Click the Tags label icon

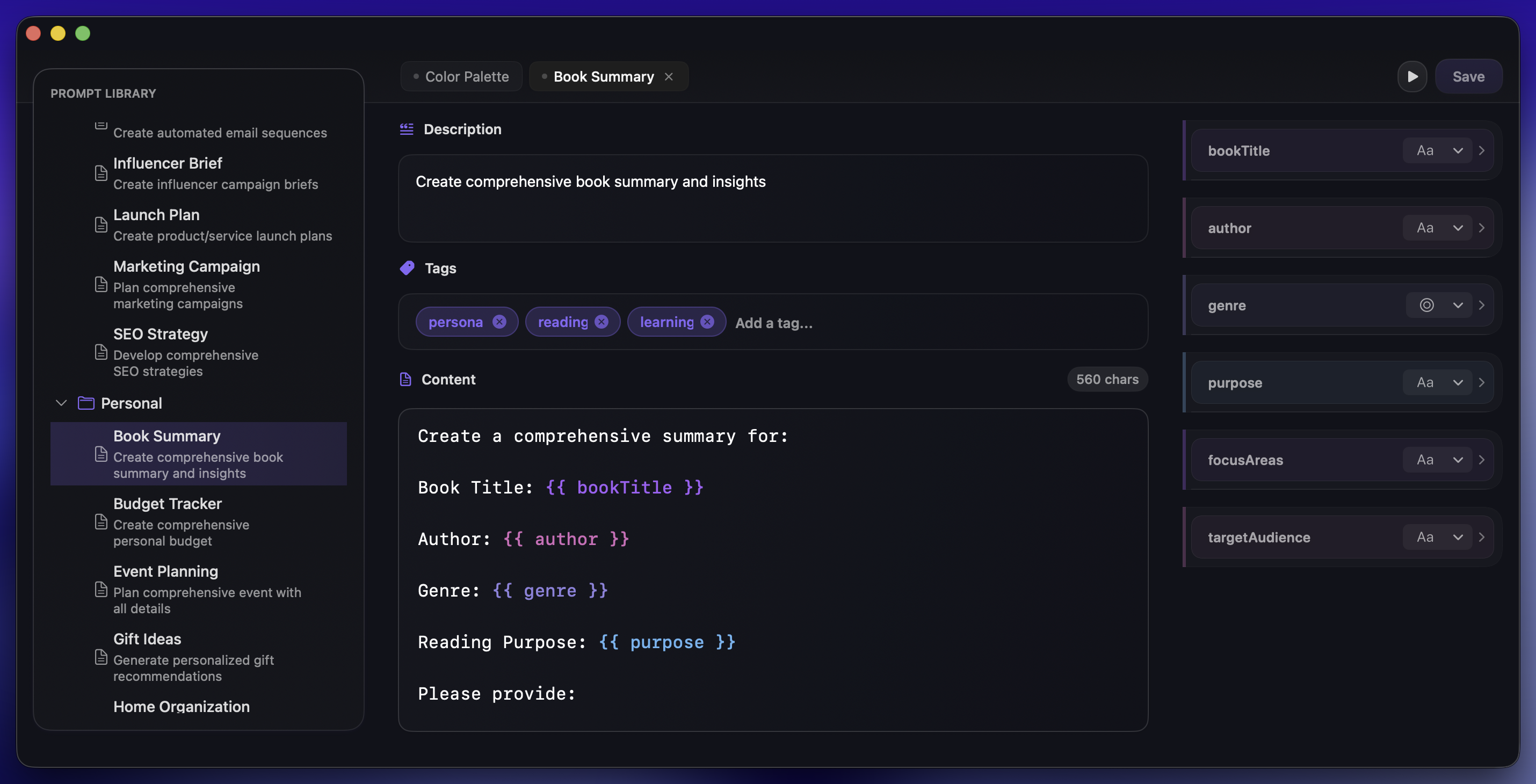pyautogui.click(x=407, y=268)
